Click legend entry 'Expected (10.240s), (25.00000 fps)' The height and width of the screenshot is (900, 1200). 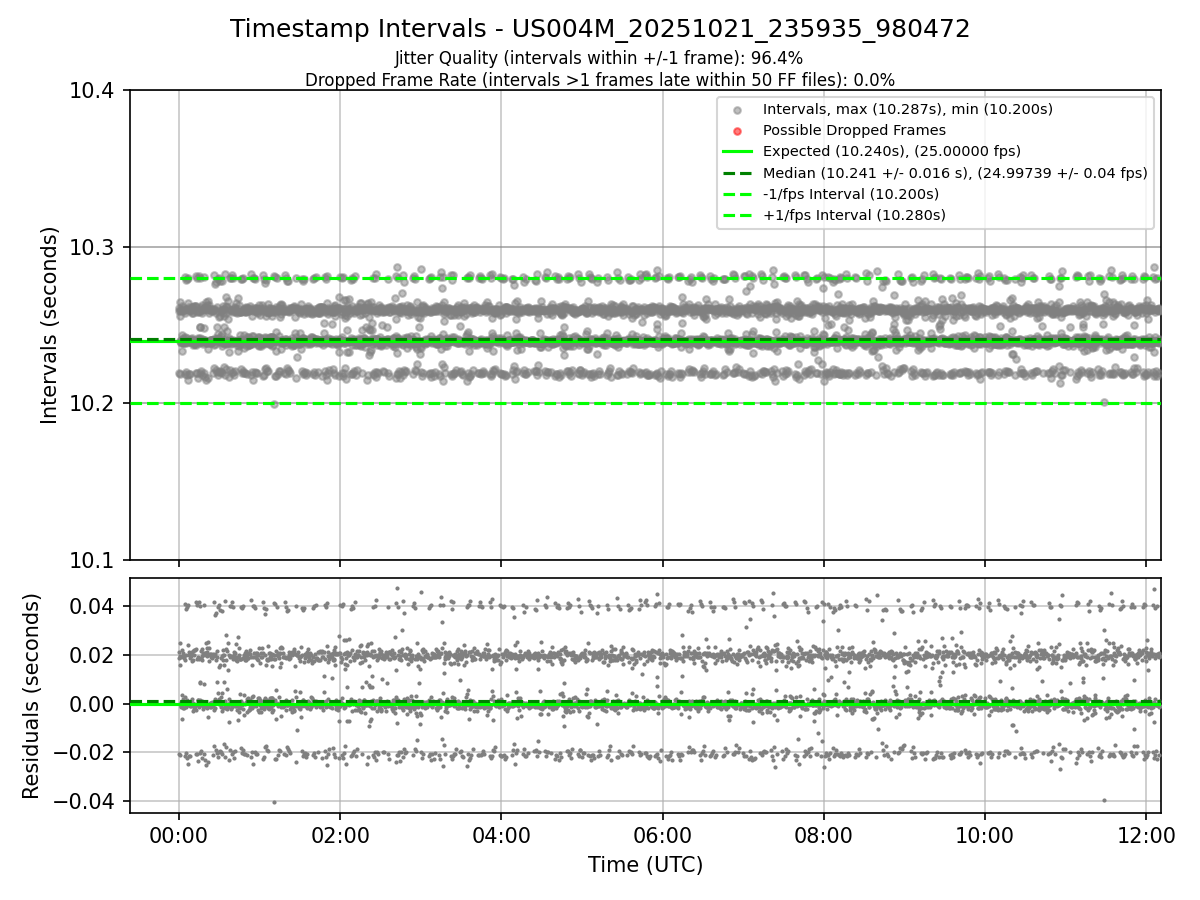[892, 151]
